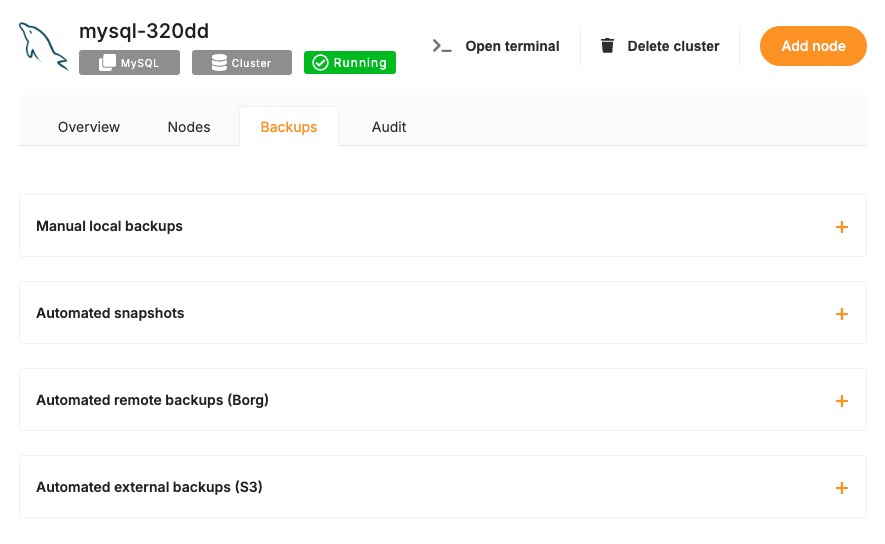Click the trash can icon

(x=607, y=46)
